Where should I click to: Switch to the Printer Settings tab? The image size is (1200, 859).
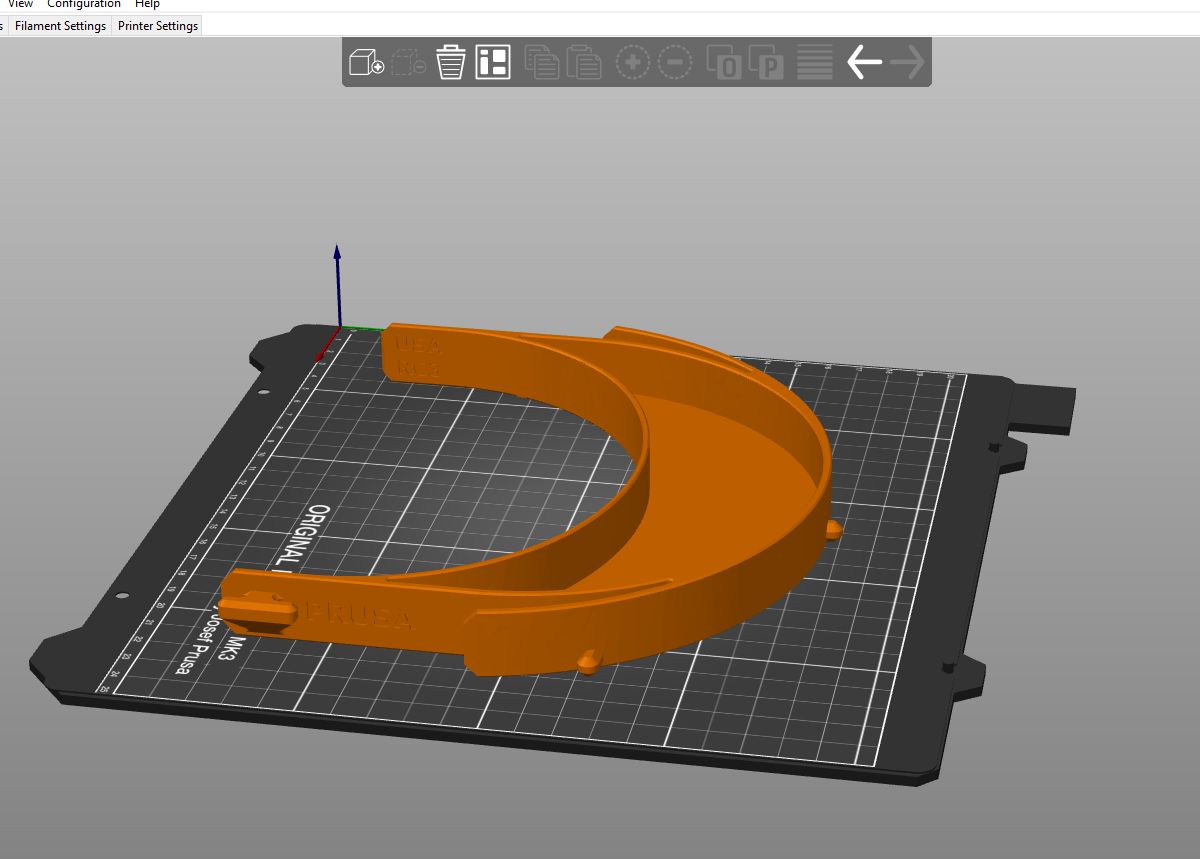(x=158, y=26)
